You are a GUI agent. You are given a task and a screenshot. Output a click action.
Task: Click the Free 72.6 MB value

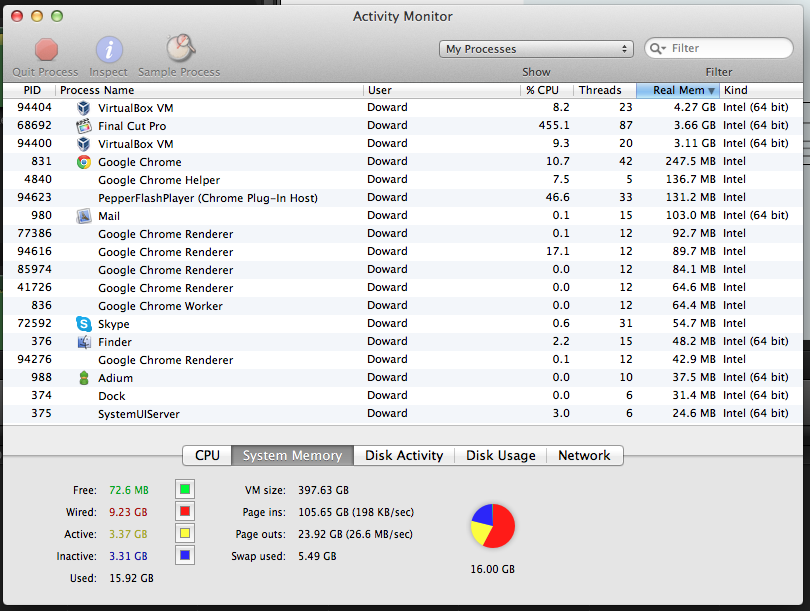(x=129, y=490)
